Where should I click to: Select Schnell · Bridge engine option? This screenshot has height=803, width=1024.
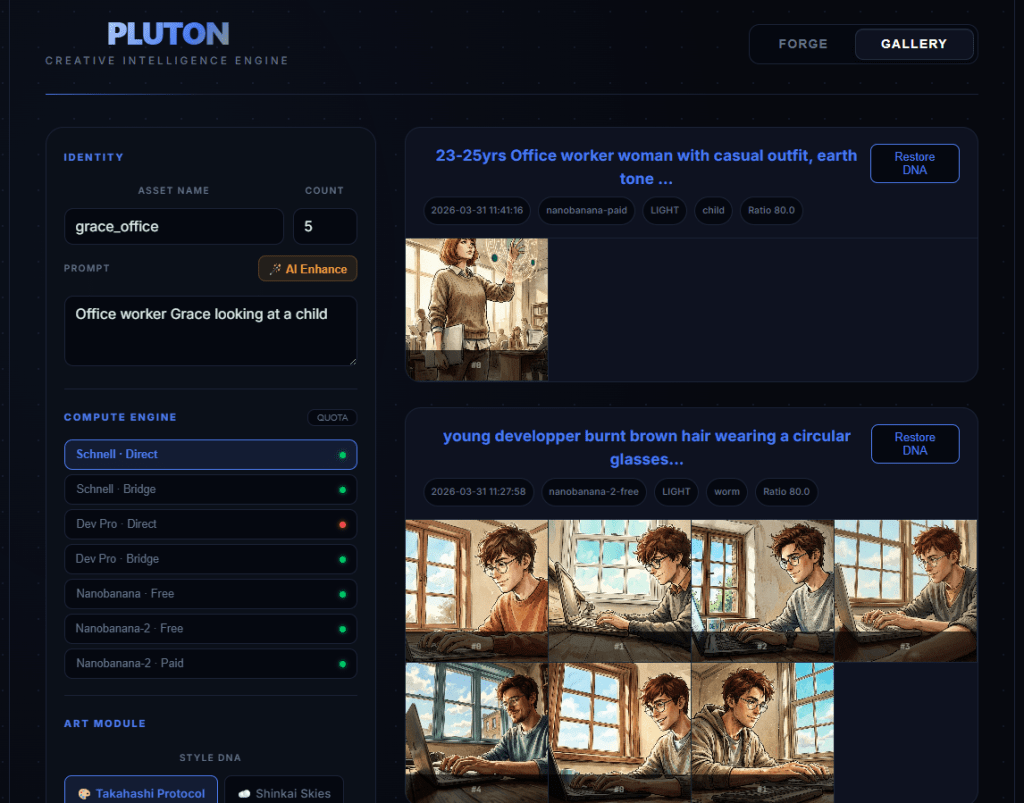click(x=210, y=489)
